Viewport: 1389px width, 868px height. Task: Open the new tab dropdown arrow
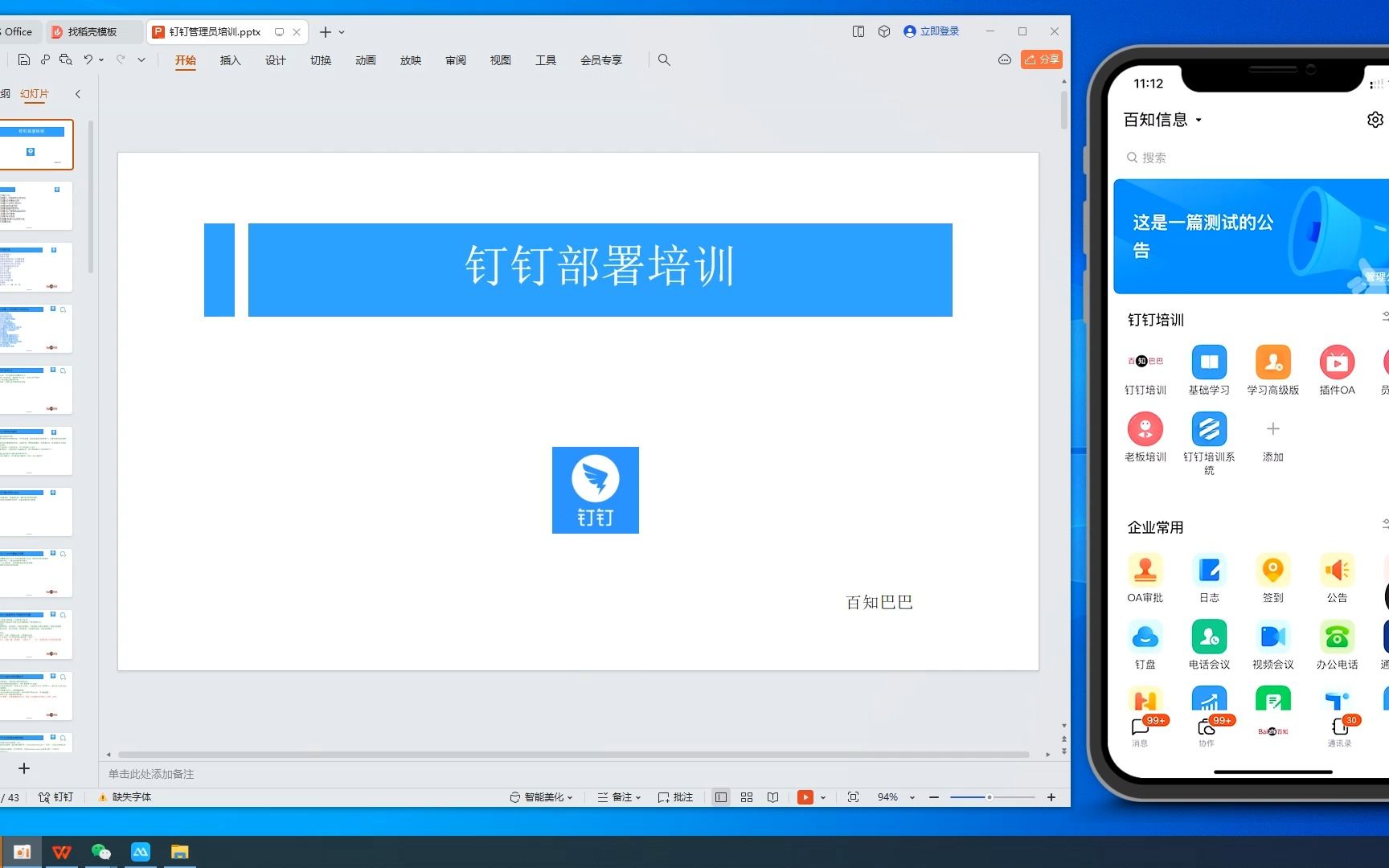pos(342,32)
